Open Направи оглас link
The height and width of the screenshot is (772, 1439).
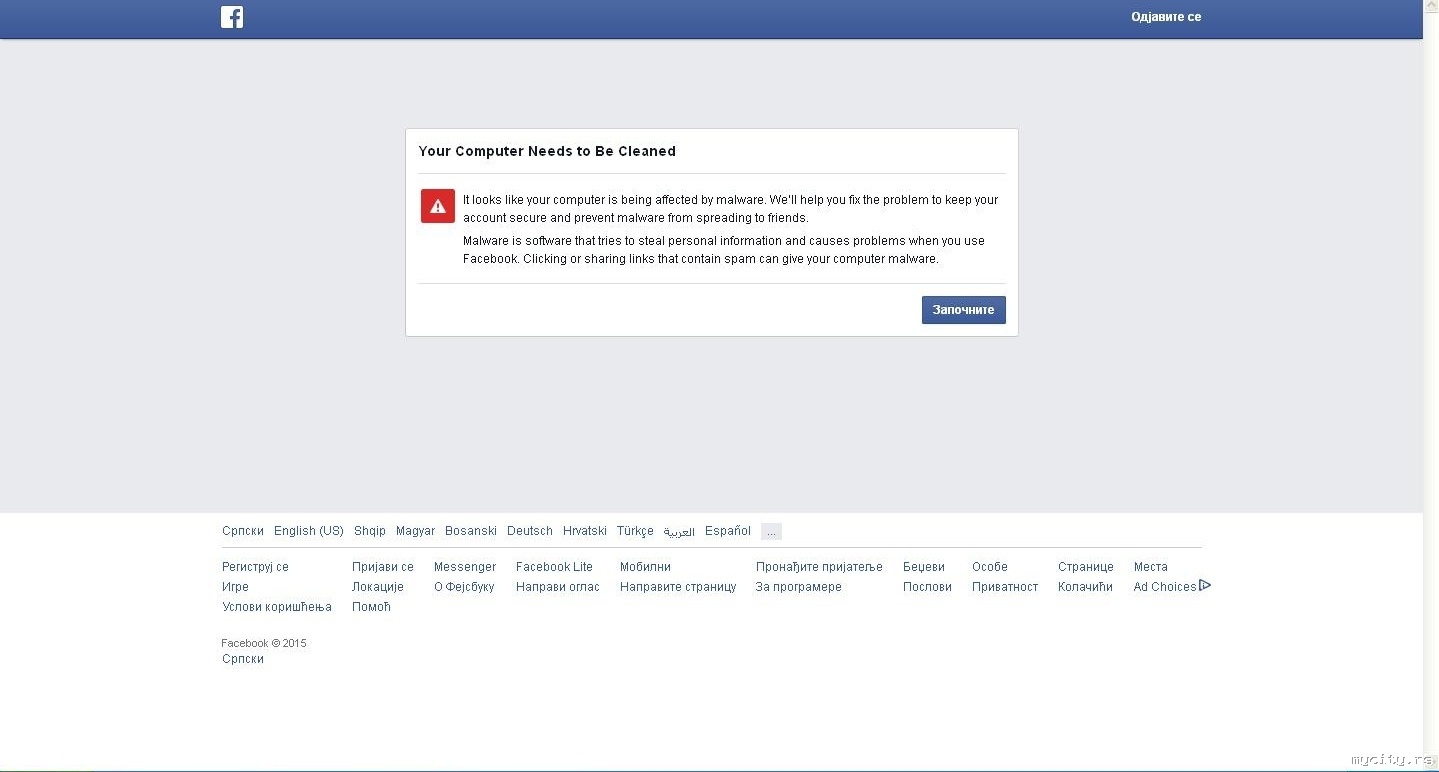(x=558, y=587)
